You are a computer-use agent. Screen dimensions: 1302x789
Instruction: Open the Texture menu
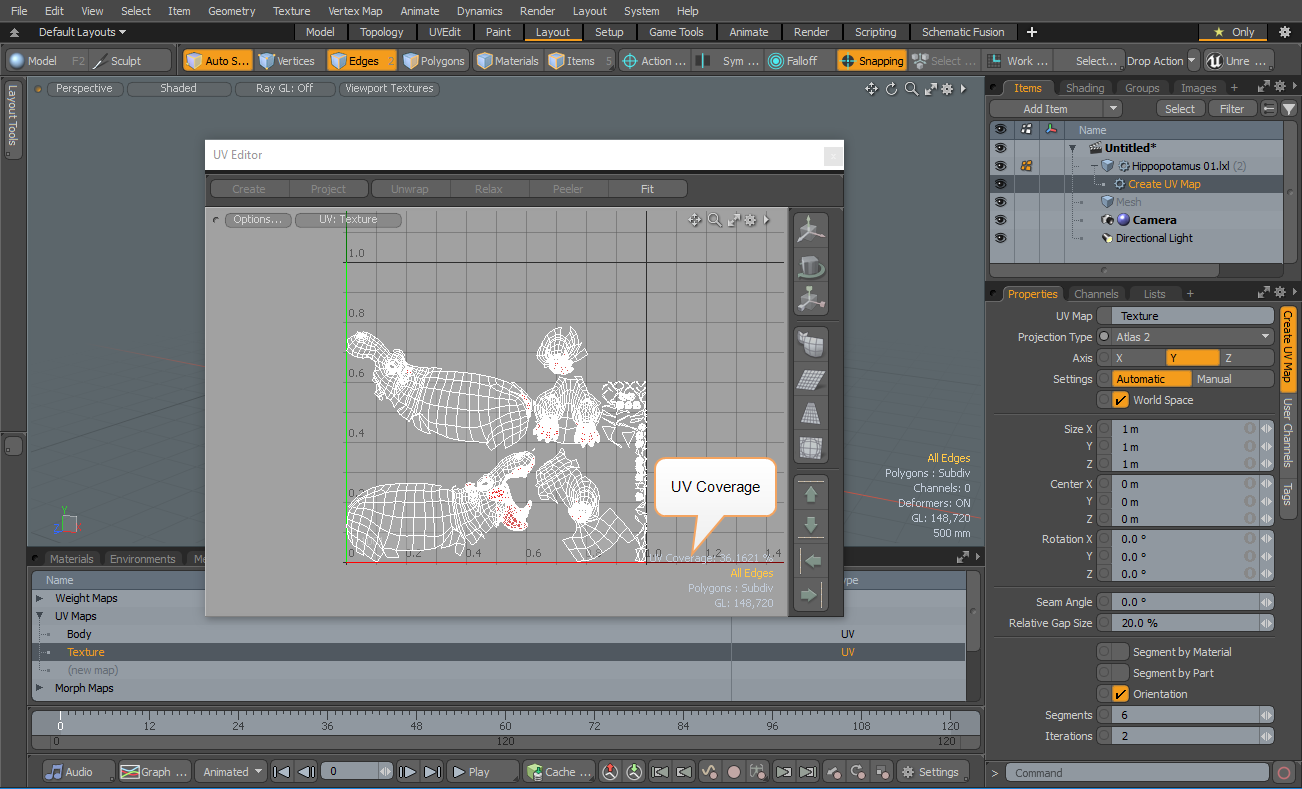click(x=291, y=11)
